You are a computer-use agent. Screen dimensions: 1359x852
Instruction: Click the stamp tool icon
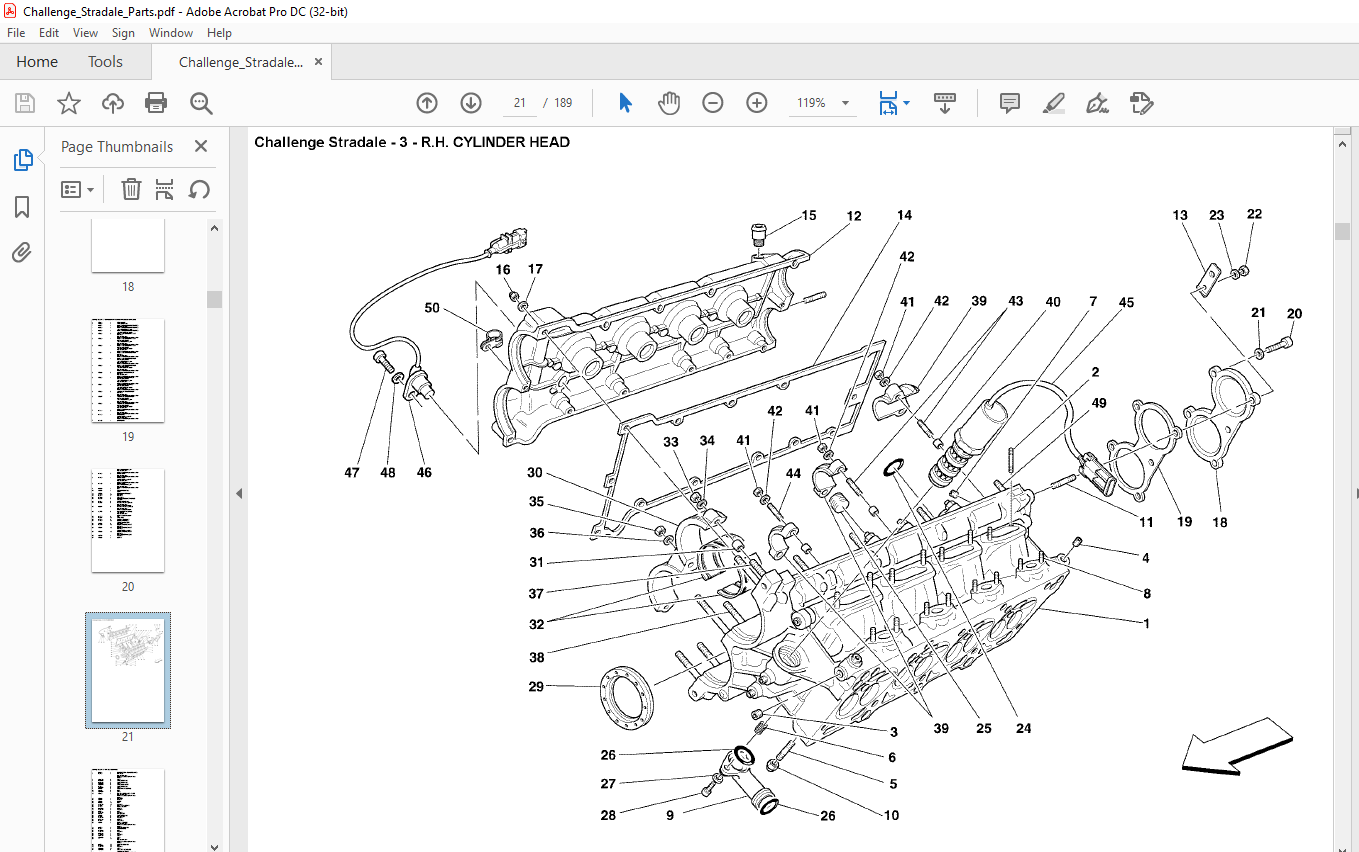click(x=1142, y=103)
